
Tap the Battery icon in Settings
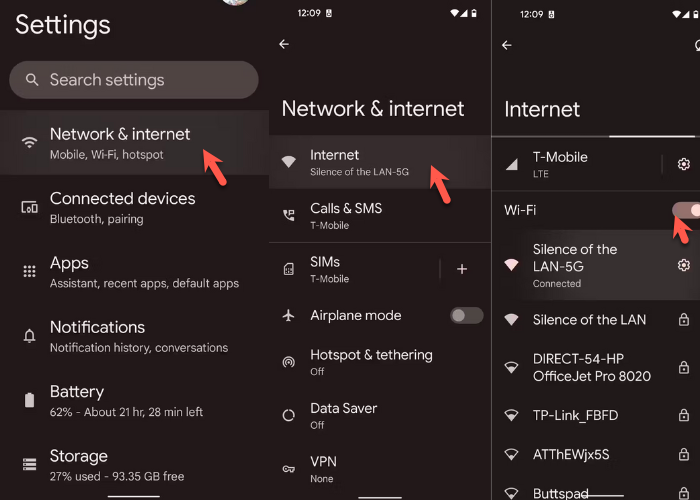29,400
